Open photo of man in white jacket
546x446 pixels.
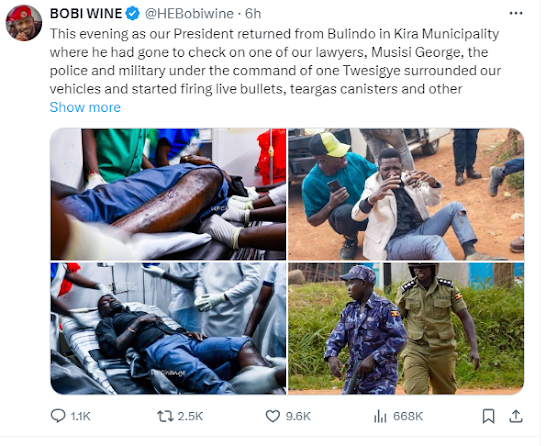pos(406,194)
